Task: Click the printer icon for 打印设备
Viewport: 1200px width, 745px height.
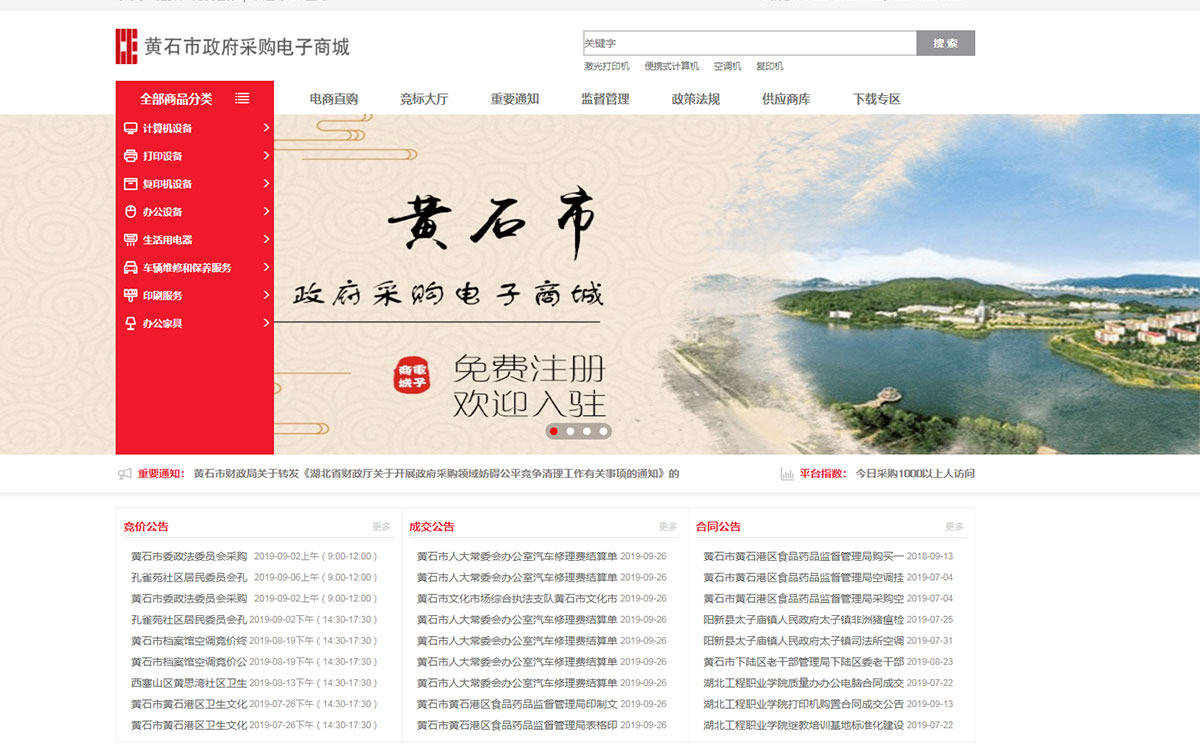Action: pos(130,156)
